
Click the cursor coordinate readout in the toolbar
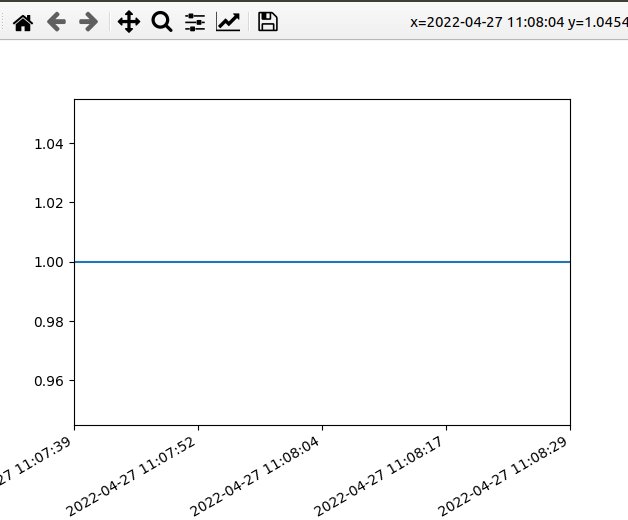click(519, 22)
